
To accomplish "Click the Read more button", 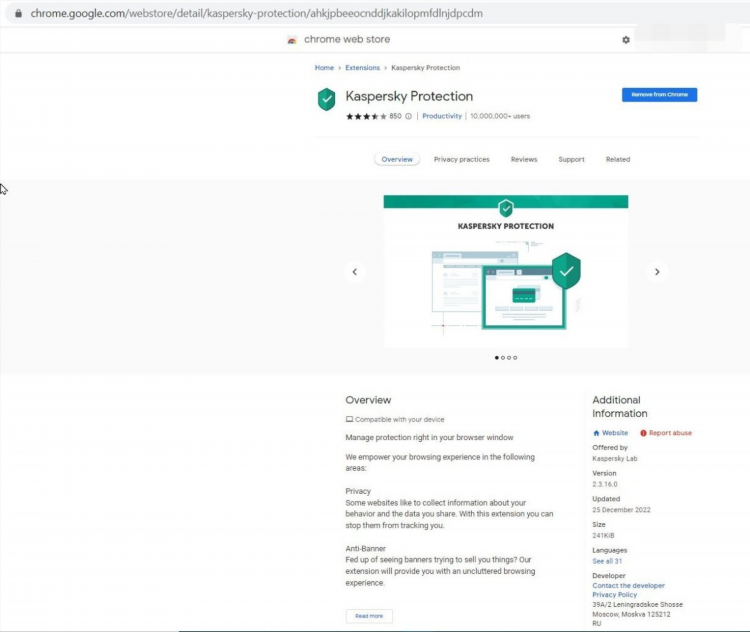I will [x=369, y=616].
